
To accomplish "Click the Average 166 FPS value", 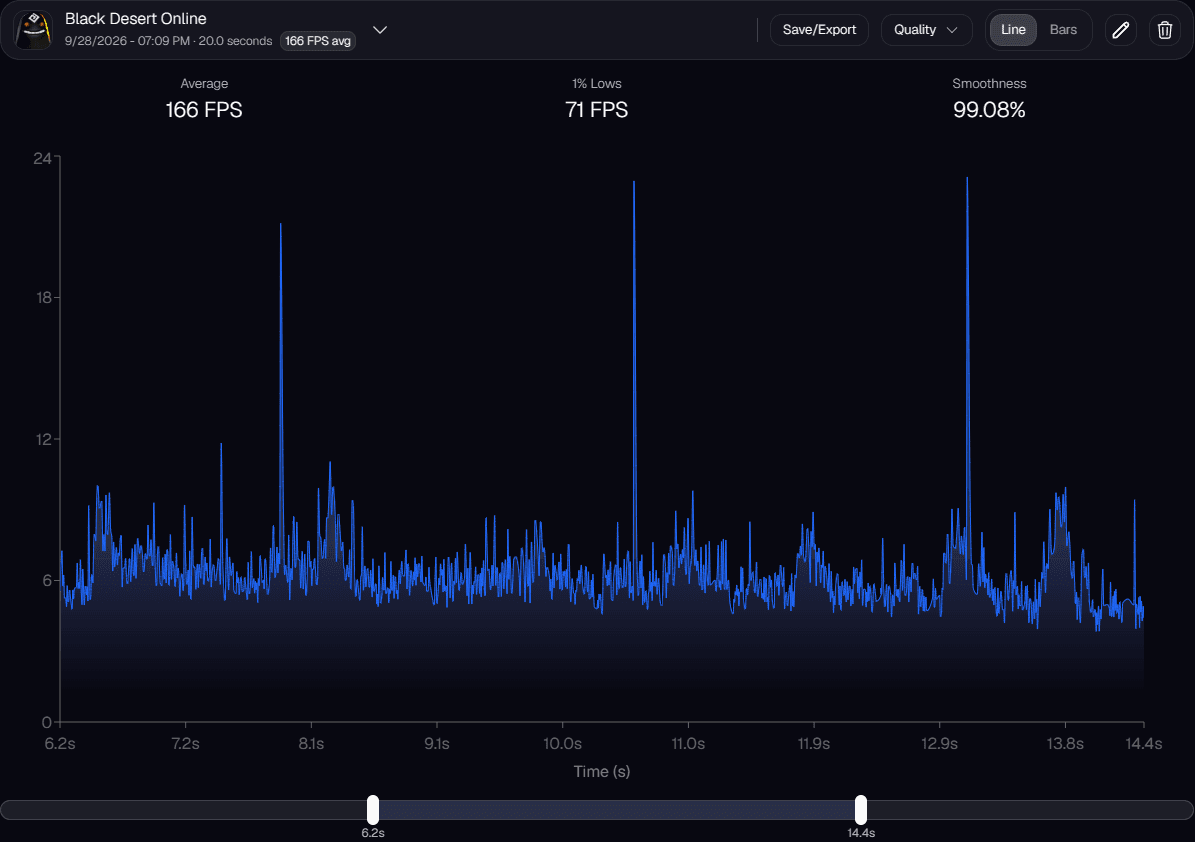I will pos(203,110).
